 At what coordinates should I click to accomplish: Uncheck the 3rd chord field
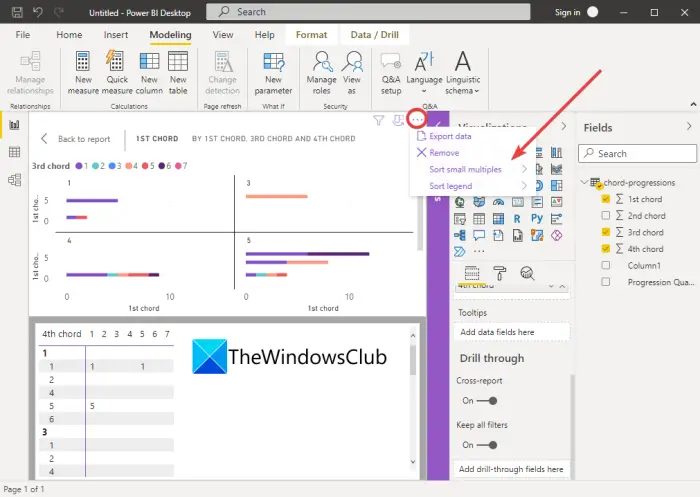click(606, 232)
